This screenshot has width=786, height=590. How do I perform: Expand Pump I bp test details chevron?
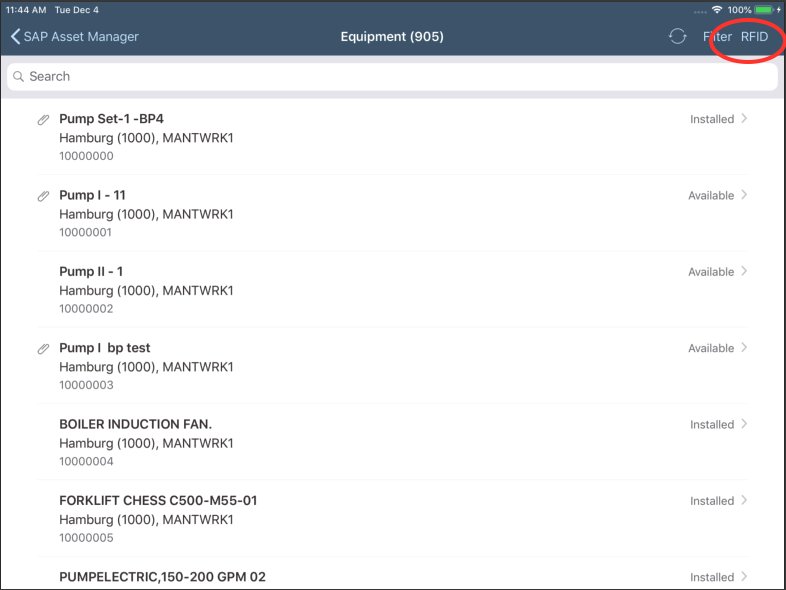[x=744, y=347]
